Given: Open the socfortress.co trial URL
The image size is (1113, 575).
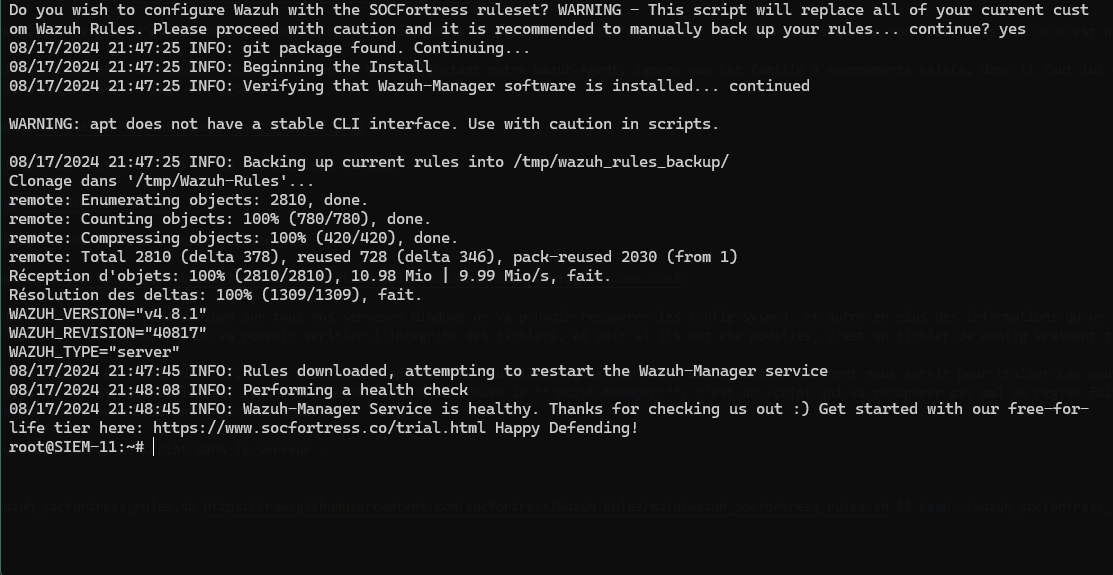Looking at the screenshot, I should pyautogui.click(x=319, y=428).
